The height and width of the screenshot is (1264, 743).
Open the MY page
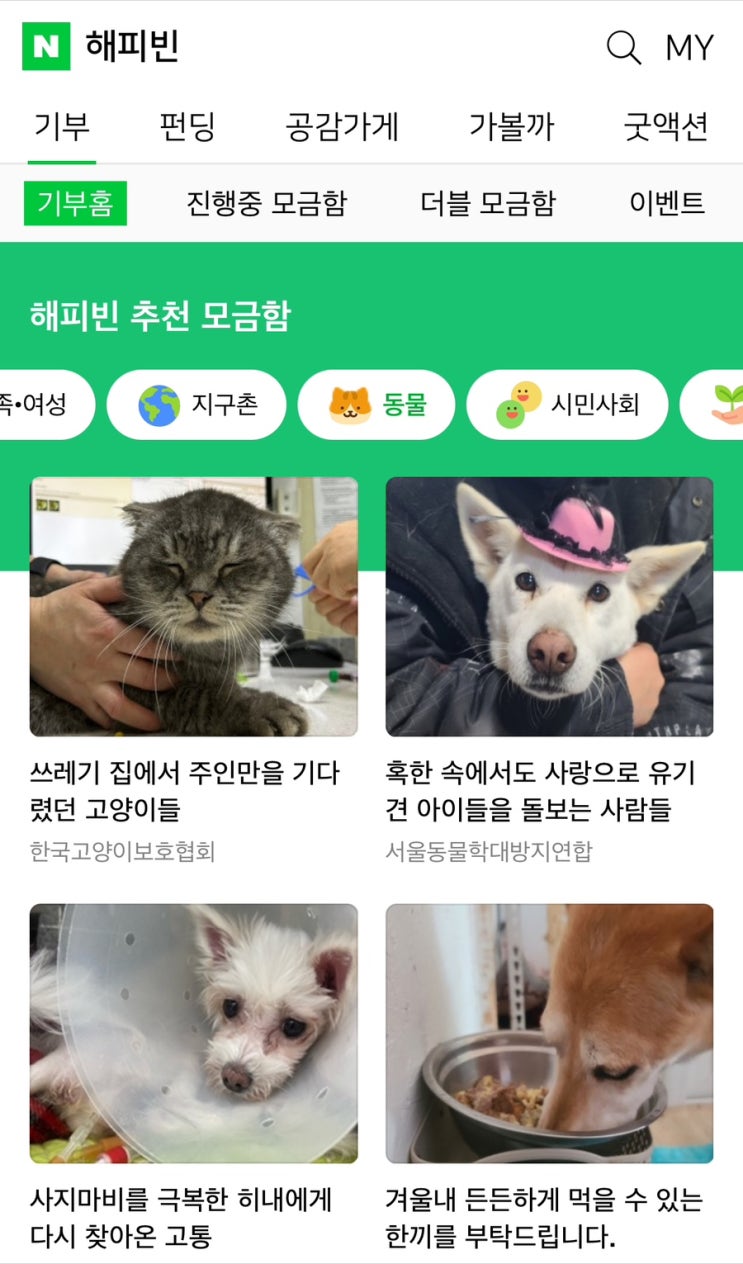pyautogui.click(x=690, y=48)
